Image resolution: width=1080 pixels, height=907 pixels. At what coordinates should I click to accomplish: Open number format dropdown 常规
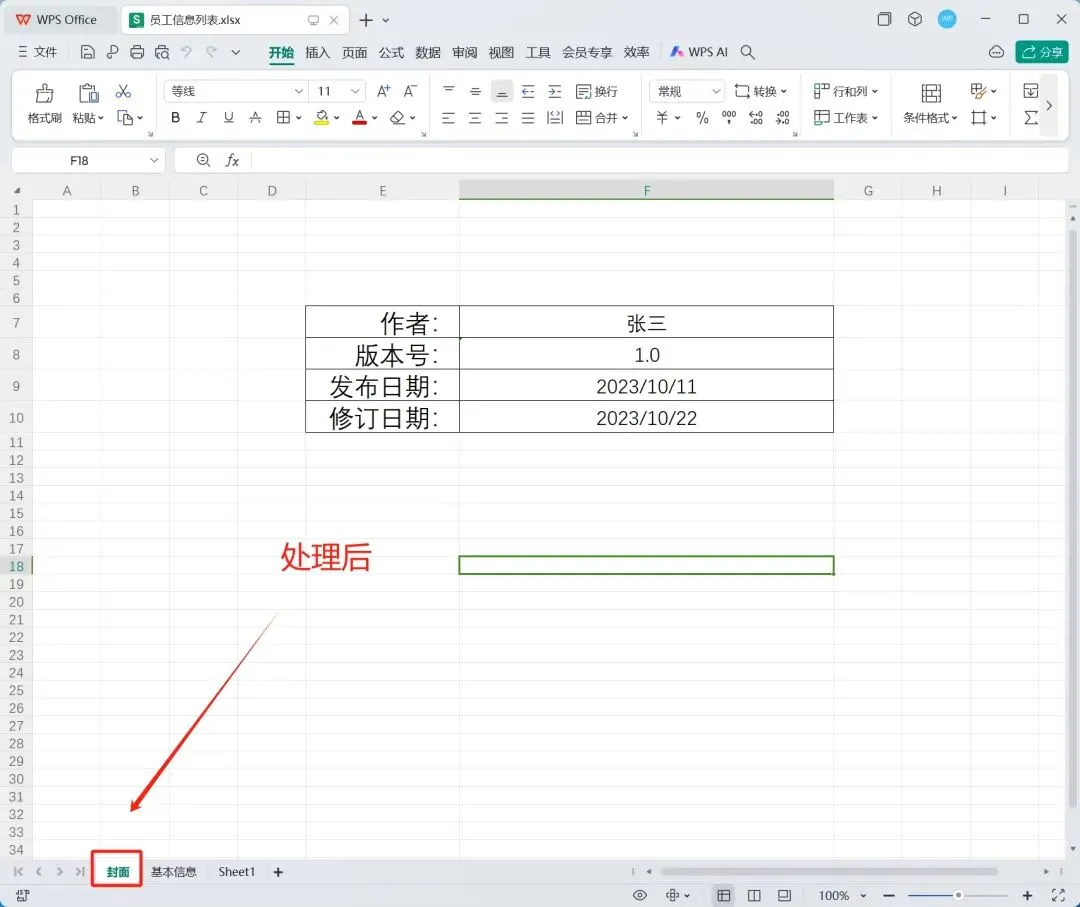coord(716,91)
